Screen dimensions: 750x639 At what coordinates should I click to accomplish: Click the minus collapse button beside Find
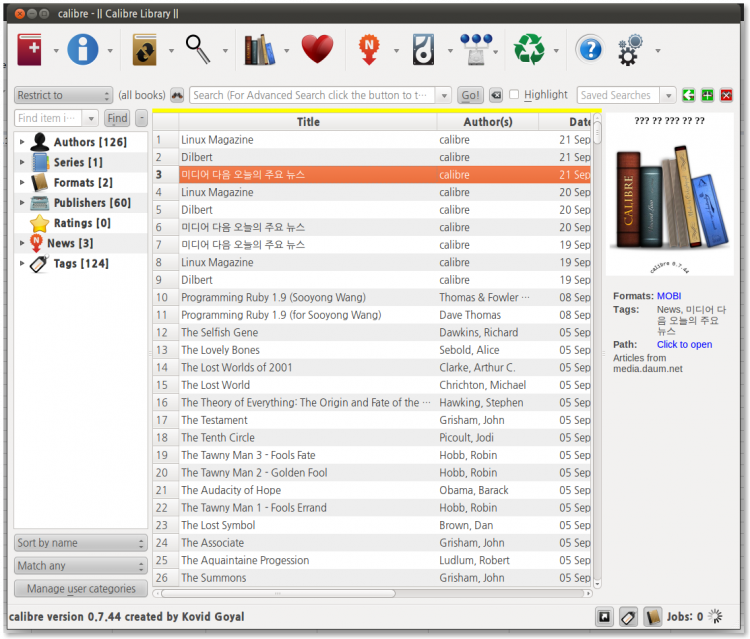(142, 118)
